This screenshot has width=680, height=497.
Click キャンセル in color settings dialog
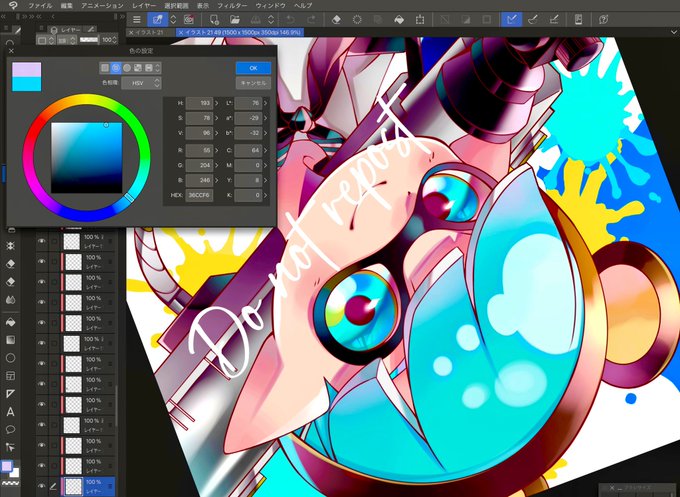tap(253, 83)
